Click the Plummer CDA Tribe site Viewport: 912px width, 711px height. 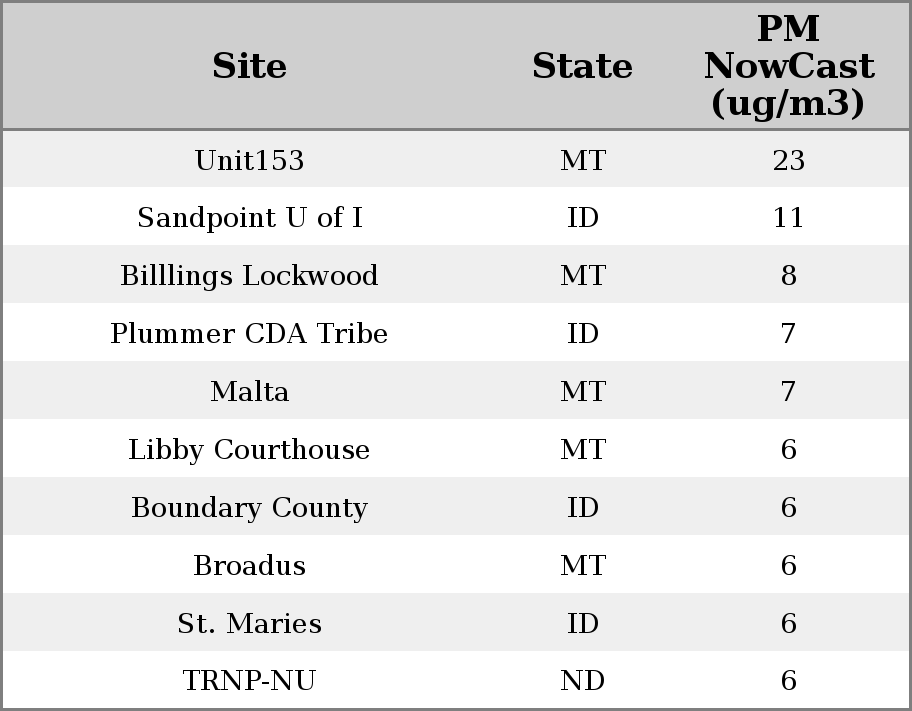pyautogui.click(x=249, y=334)
